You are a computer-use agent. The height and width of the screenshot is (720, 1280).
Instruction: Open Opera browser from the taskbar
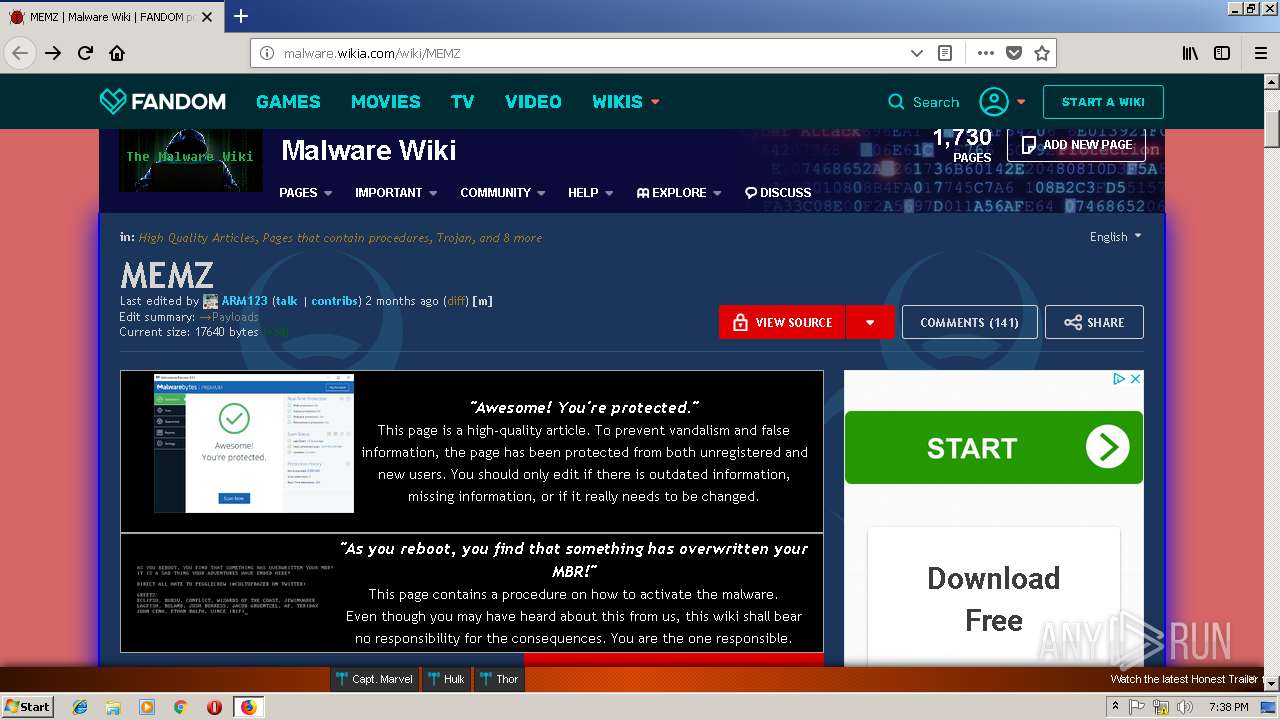pos(214,707)
